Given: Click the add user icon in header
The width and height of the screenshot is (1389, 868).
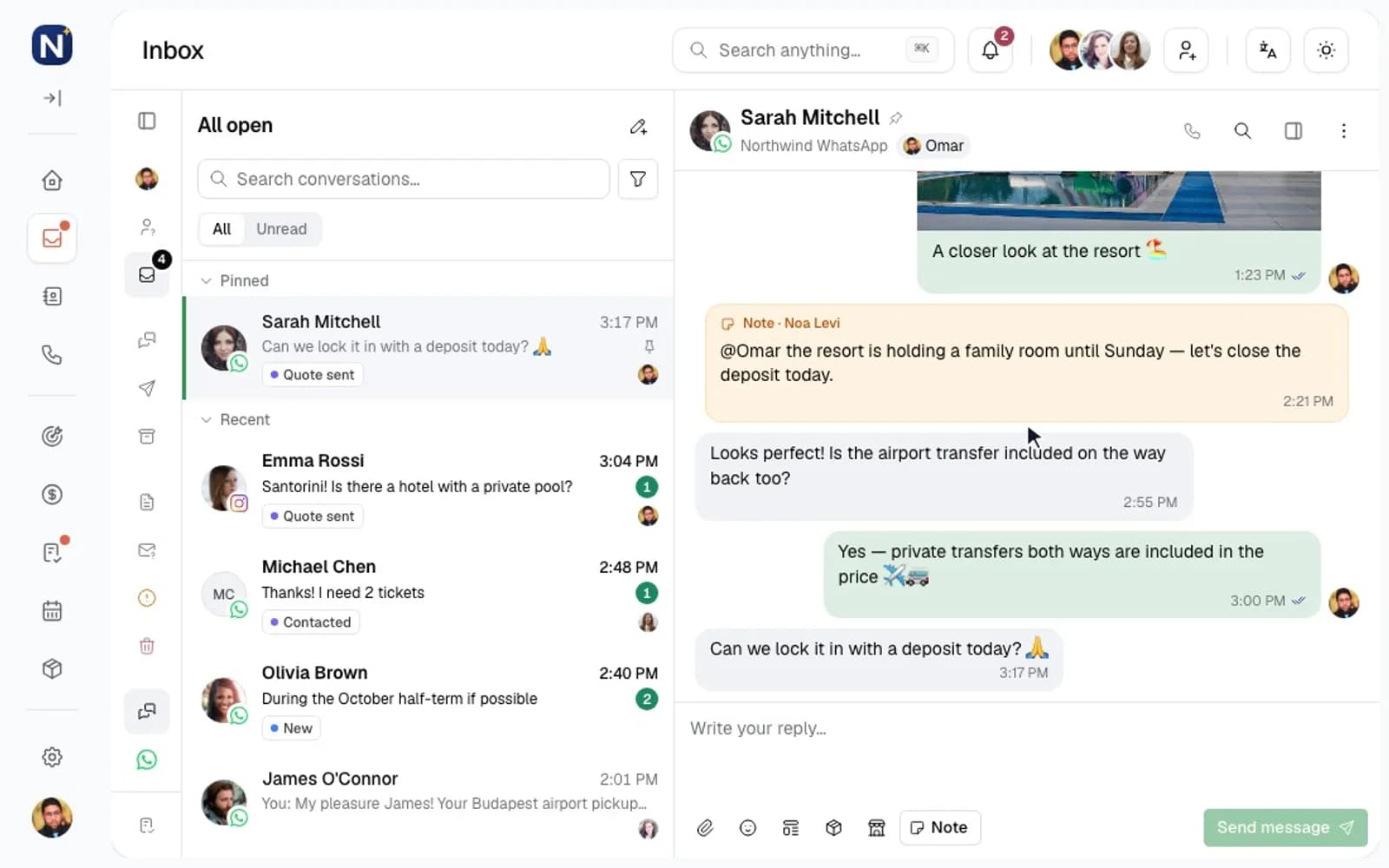Looking at the screenshot, I should tap(1186, 50).
